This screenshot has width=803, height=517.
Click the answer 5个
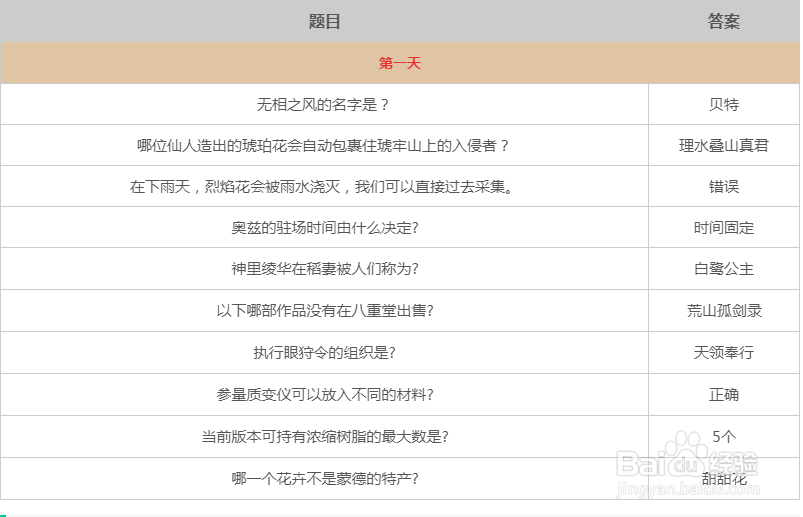tap(724, 436)
